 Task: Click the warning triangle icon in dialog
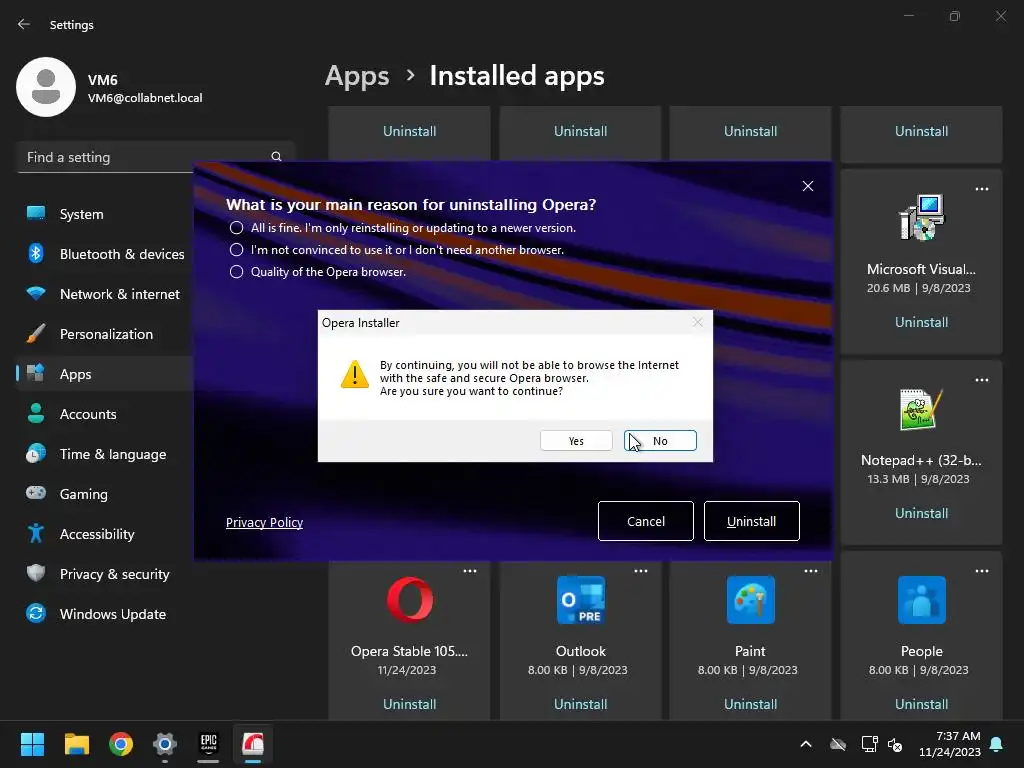point(355,374)
